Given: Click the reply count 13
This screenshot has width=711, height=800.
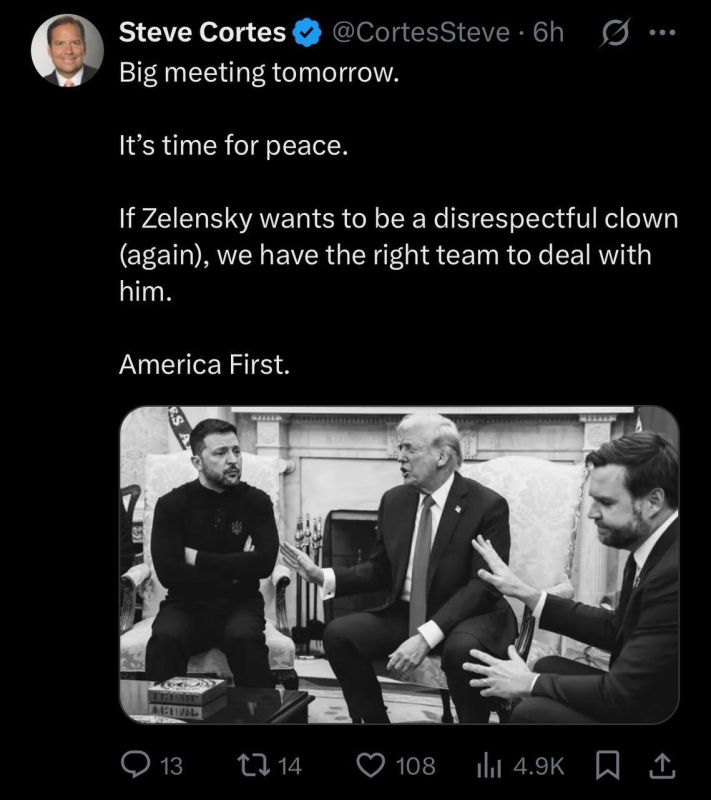Looking at the screenshot, I should tap(171, 766).
